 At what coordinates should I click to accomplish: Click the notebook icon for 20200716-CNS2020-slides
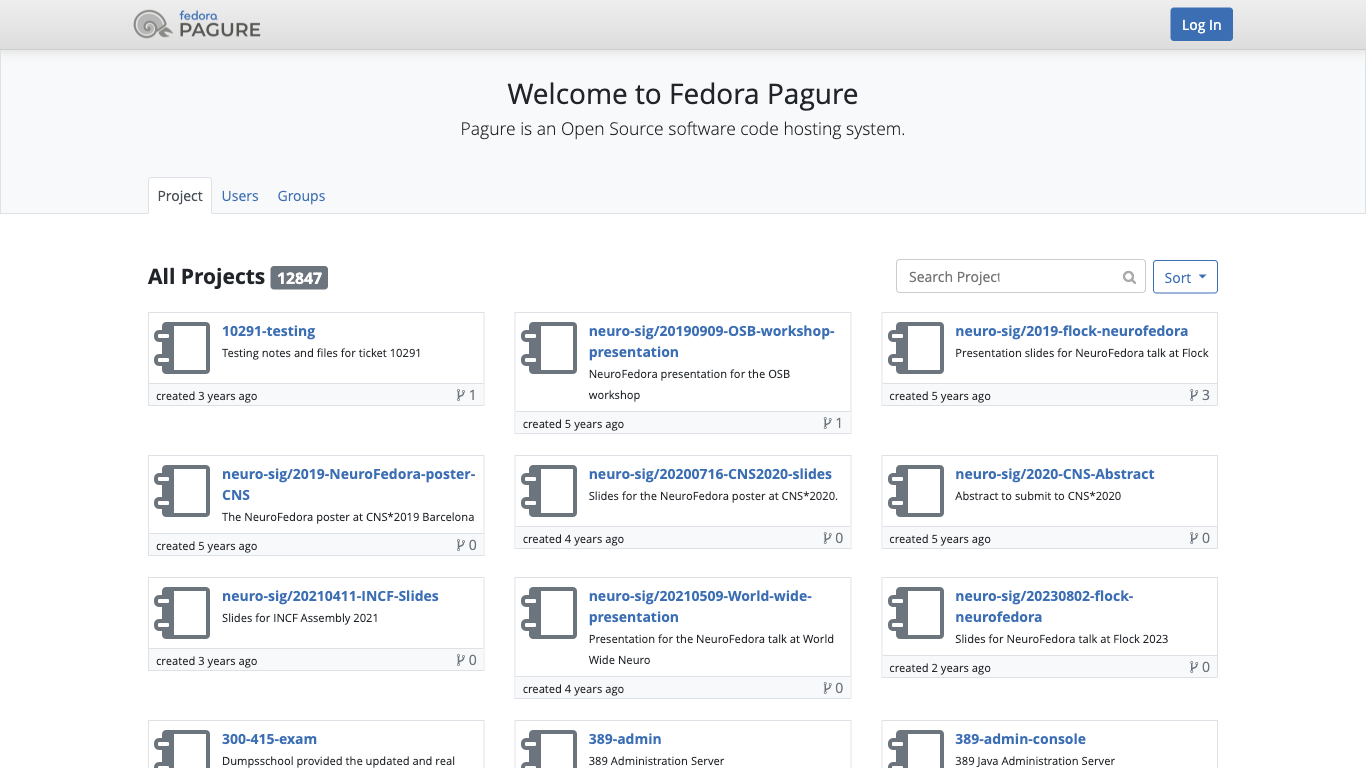[549, 491]
